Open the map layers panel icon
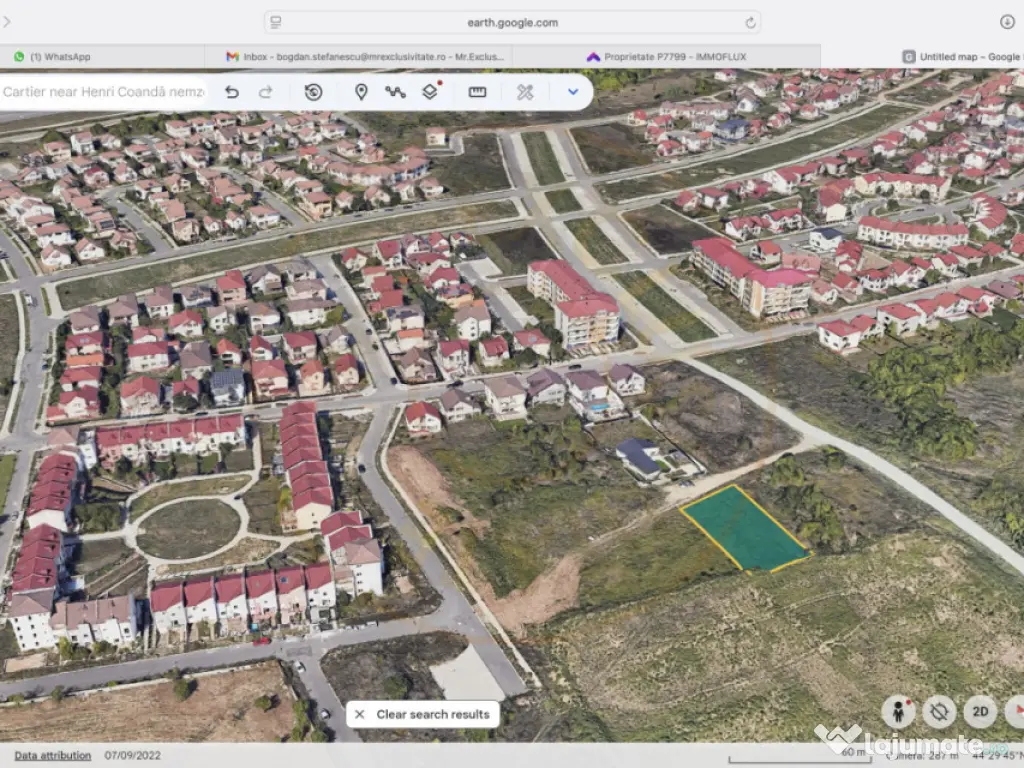Viewport: 1024px width, 768px height. (x=430, y=92)
